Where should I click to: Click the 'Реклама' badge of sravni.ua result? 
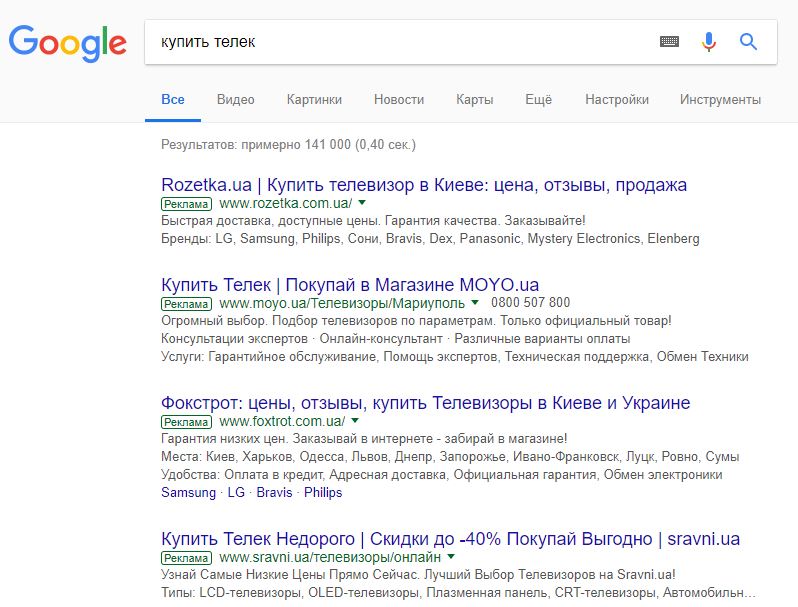[x=186, y=558]
